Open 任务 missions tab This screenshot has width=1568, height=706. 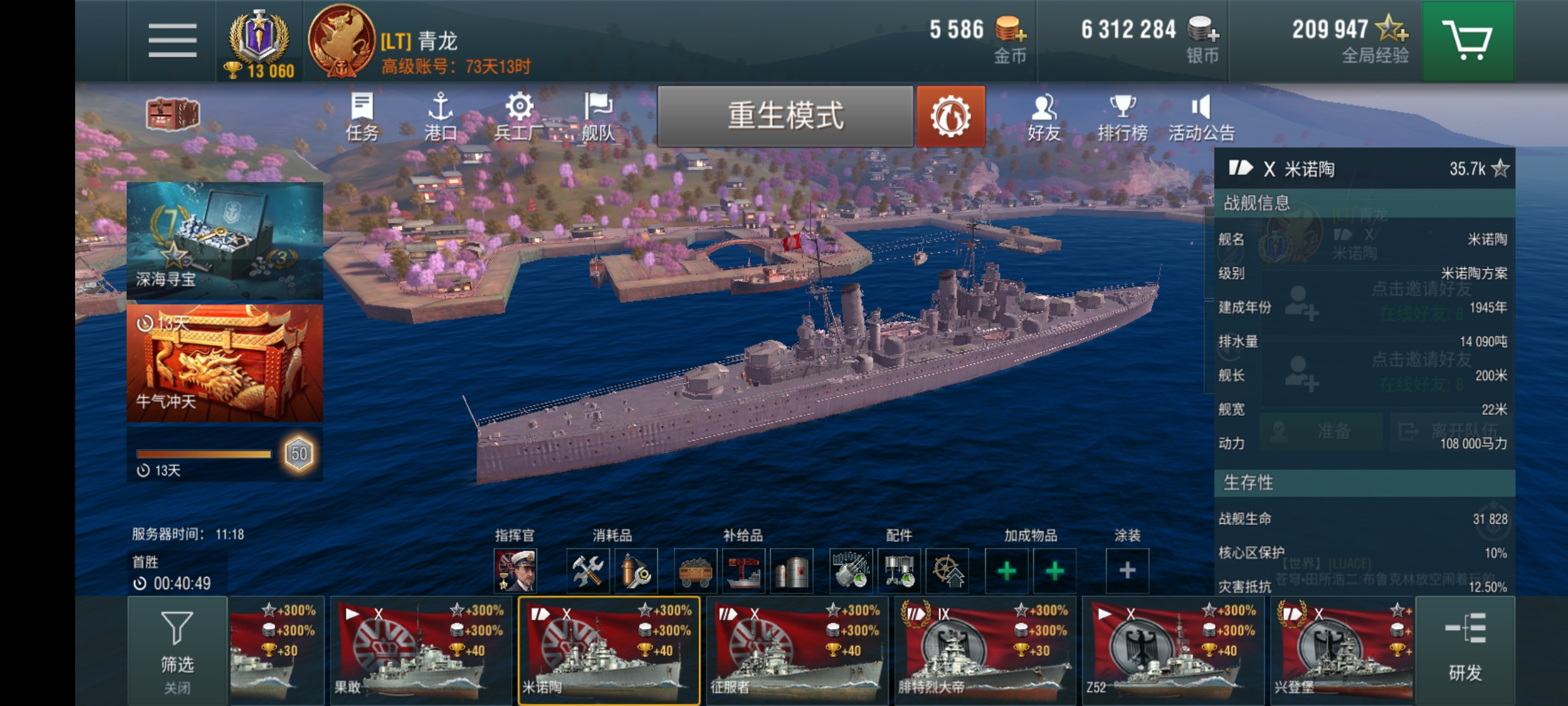click(x=362, y=118)
